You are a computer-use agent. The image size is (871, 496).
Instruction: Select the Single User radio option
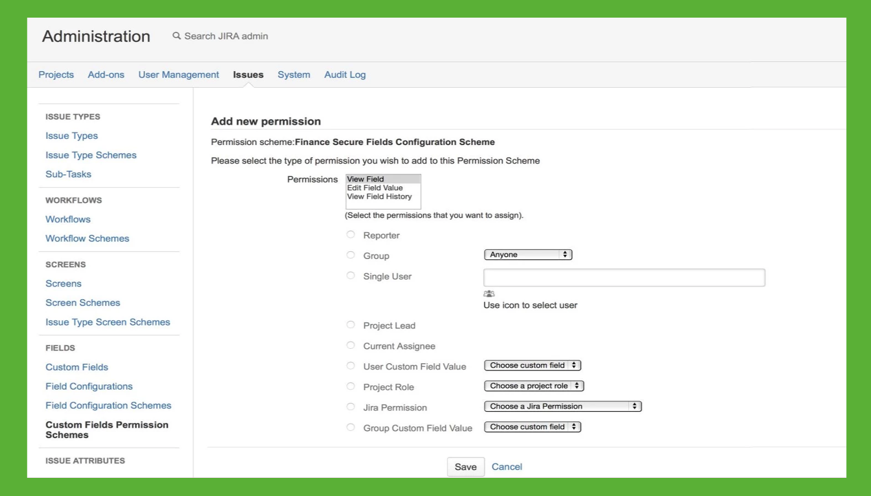tap(351, 276)
